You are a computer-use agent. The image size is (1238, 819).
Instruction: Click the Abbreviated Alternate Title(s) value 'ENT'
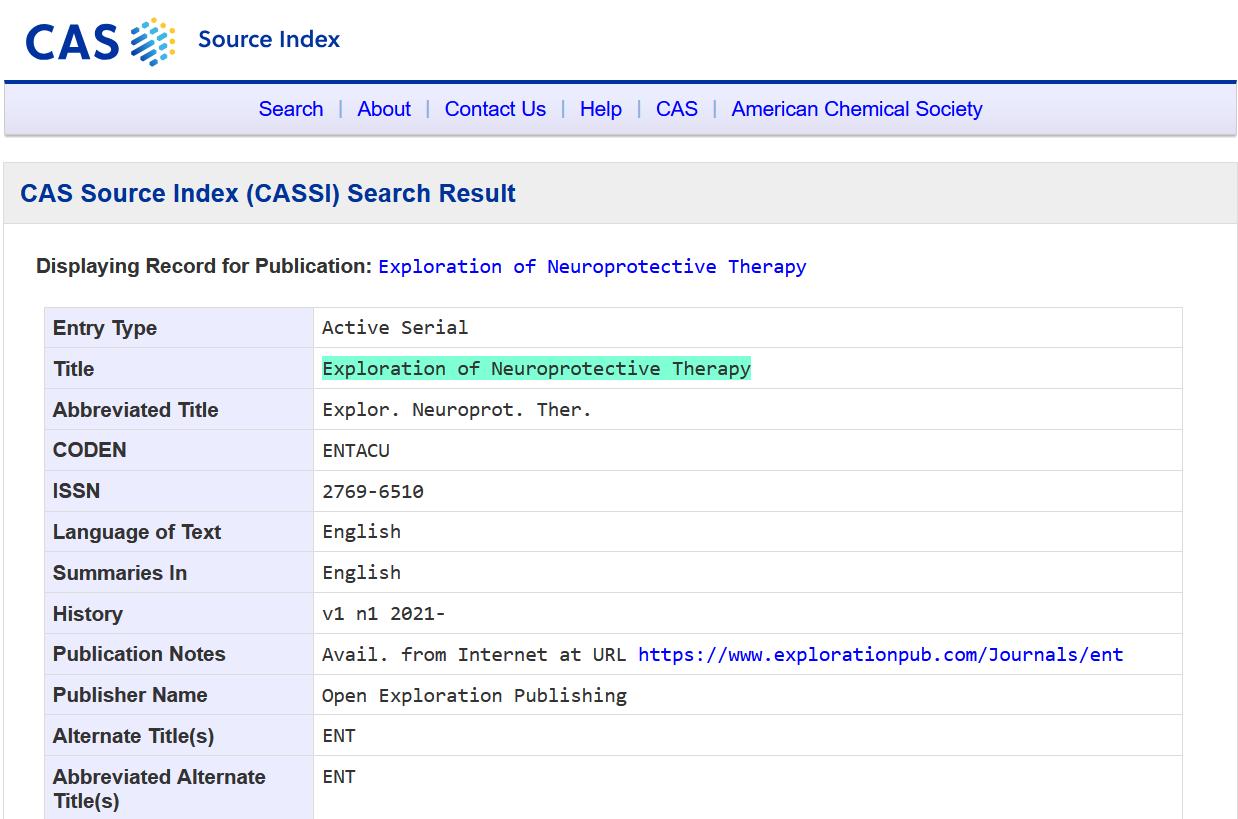[339, 777]
